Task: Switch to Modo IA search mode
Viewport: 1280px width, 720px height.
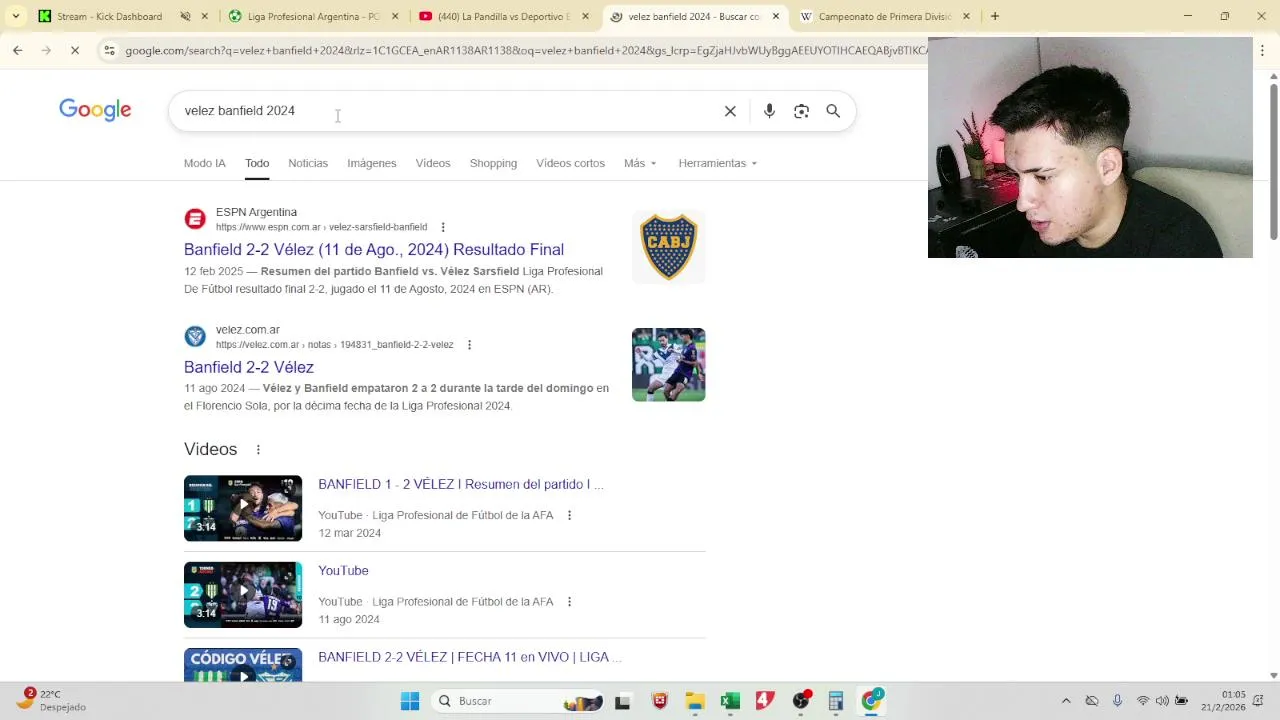Action: click(205, 163)
